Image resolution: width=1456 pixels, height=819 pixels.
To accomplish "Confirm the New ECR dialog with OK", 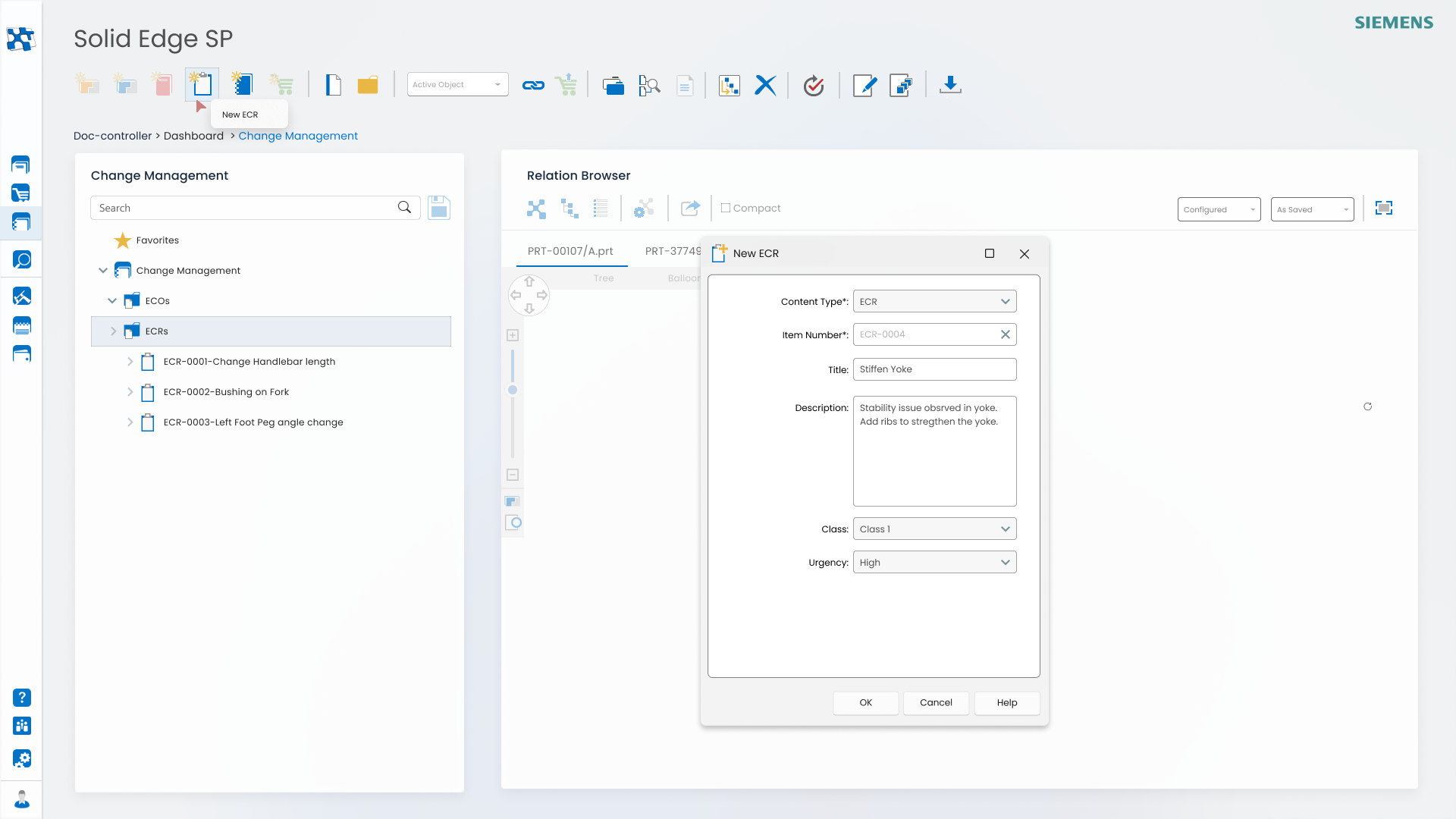I will (x=865, y=702).
